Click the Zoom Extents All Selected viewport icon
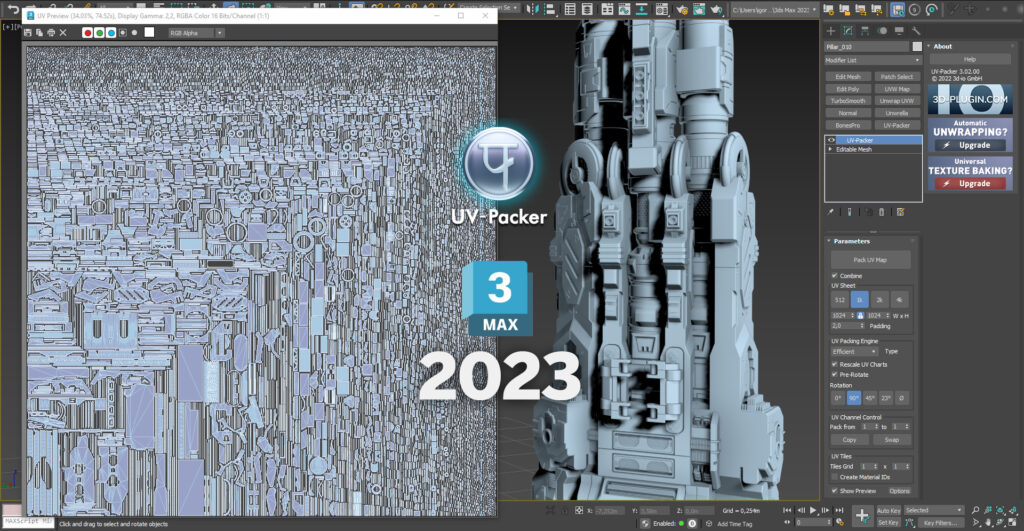This screenshot has height=531, width=1024. click(1013, 510)
